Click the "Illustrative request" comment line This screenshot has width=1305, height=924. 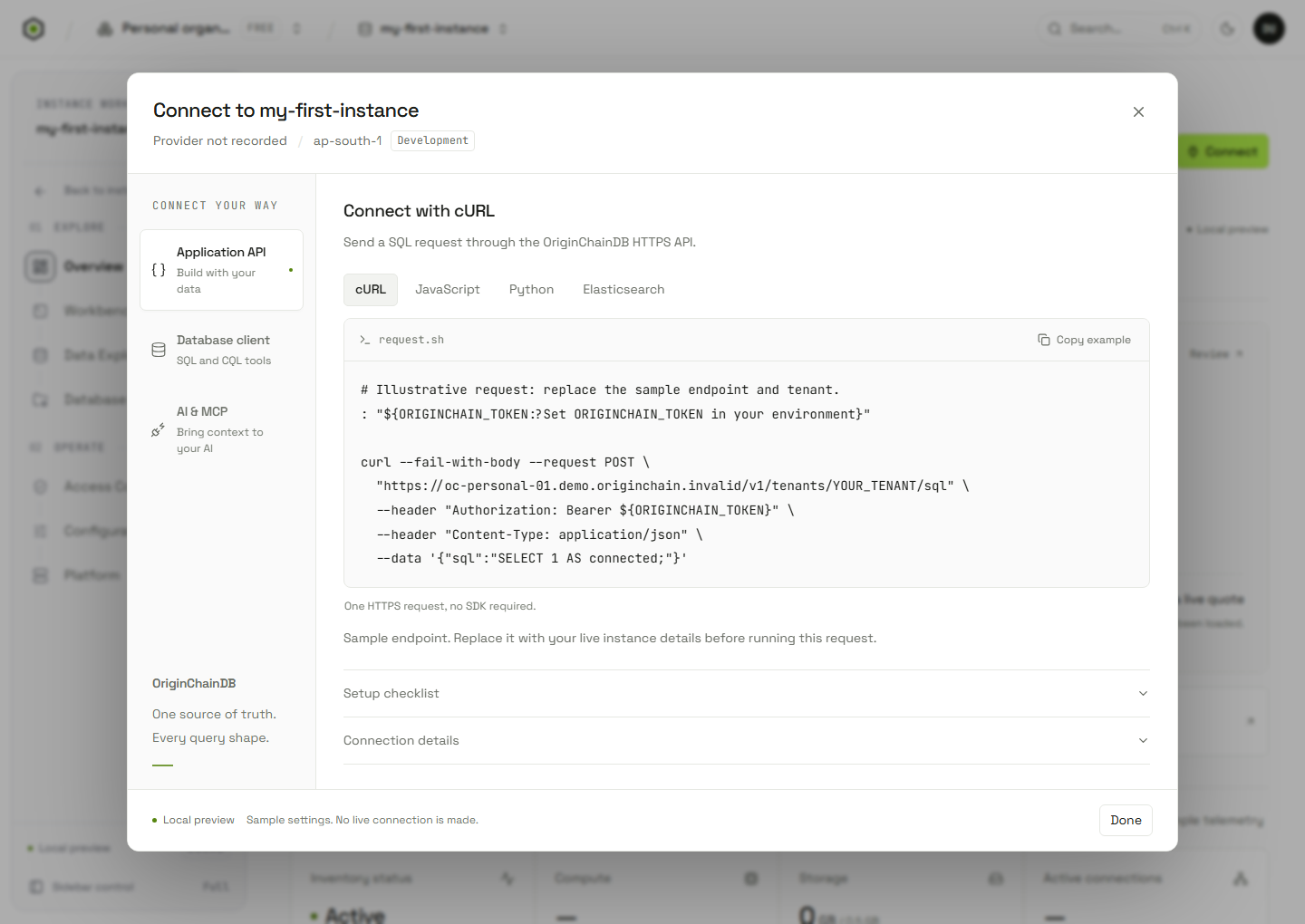pyautogui.click(x=600, y=390)
